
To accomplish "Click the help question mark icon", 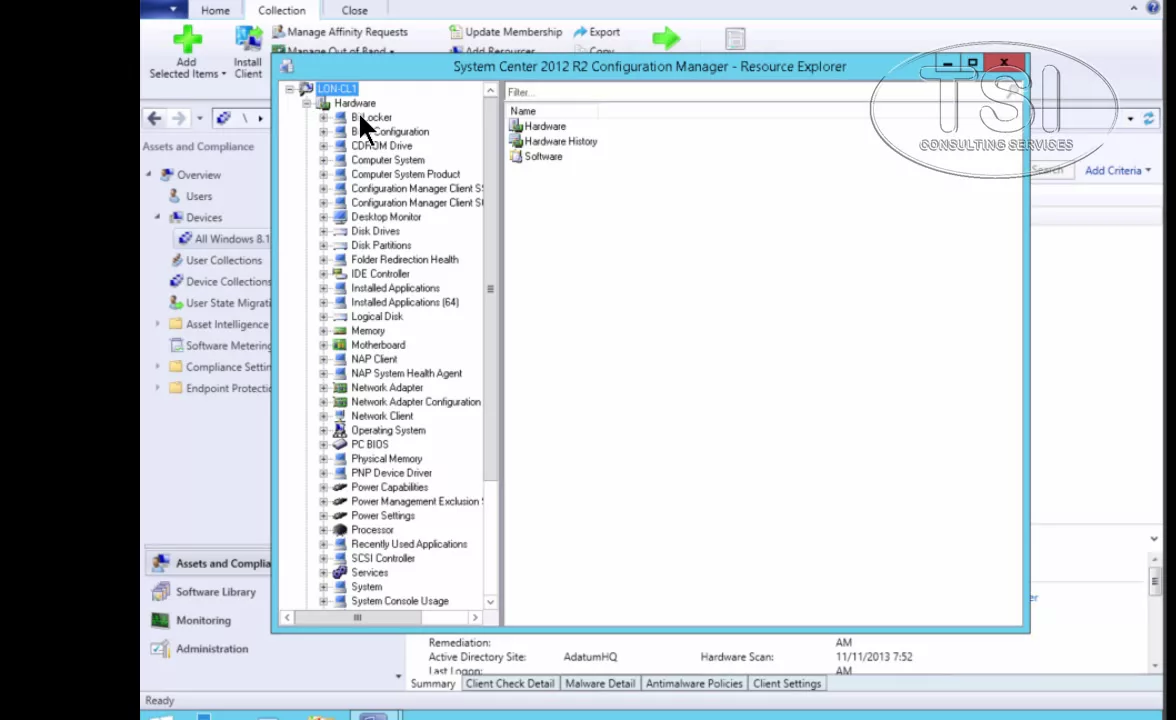I will point(1153,8).
